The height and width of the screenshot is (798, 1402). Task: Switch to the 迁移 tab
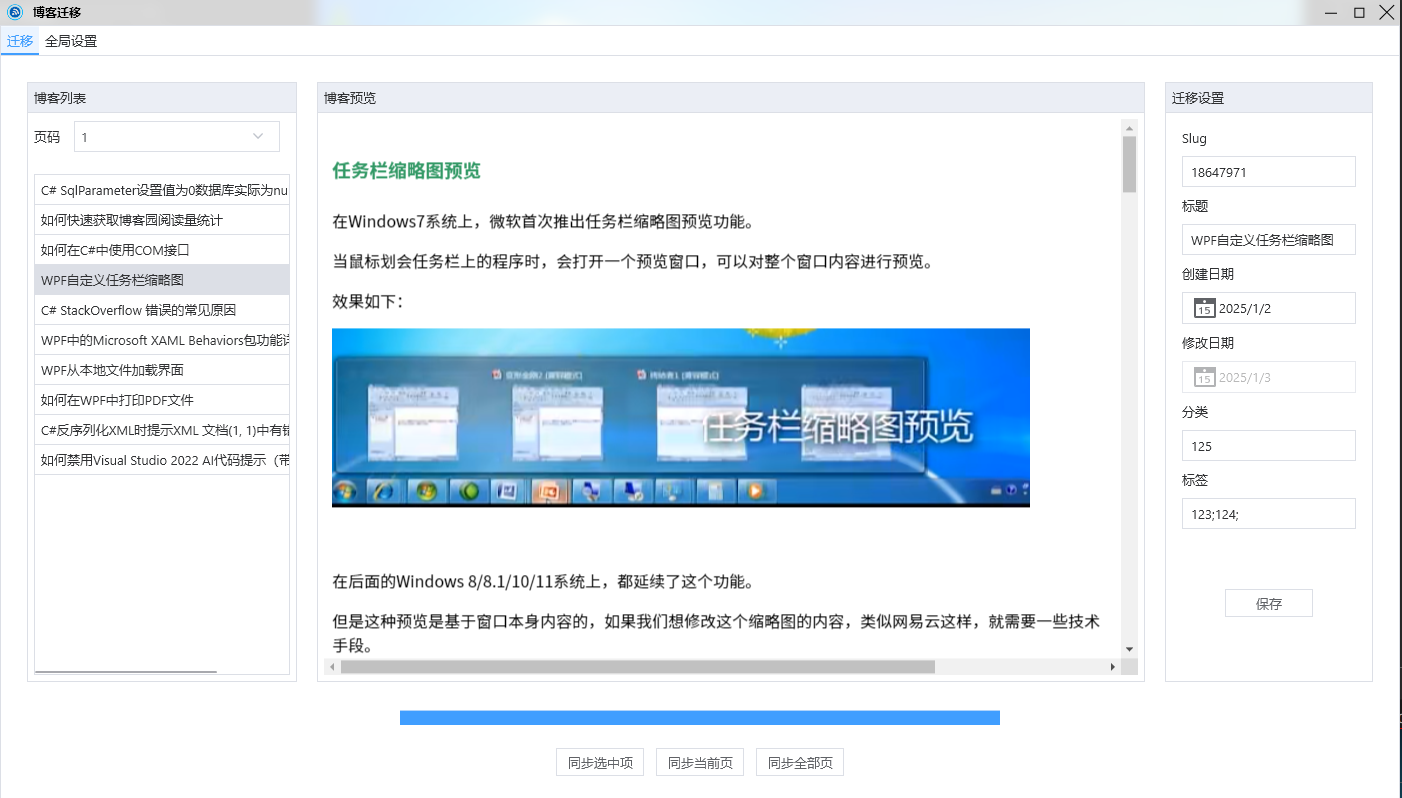[x=20, y=41]
